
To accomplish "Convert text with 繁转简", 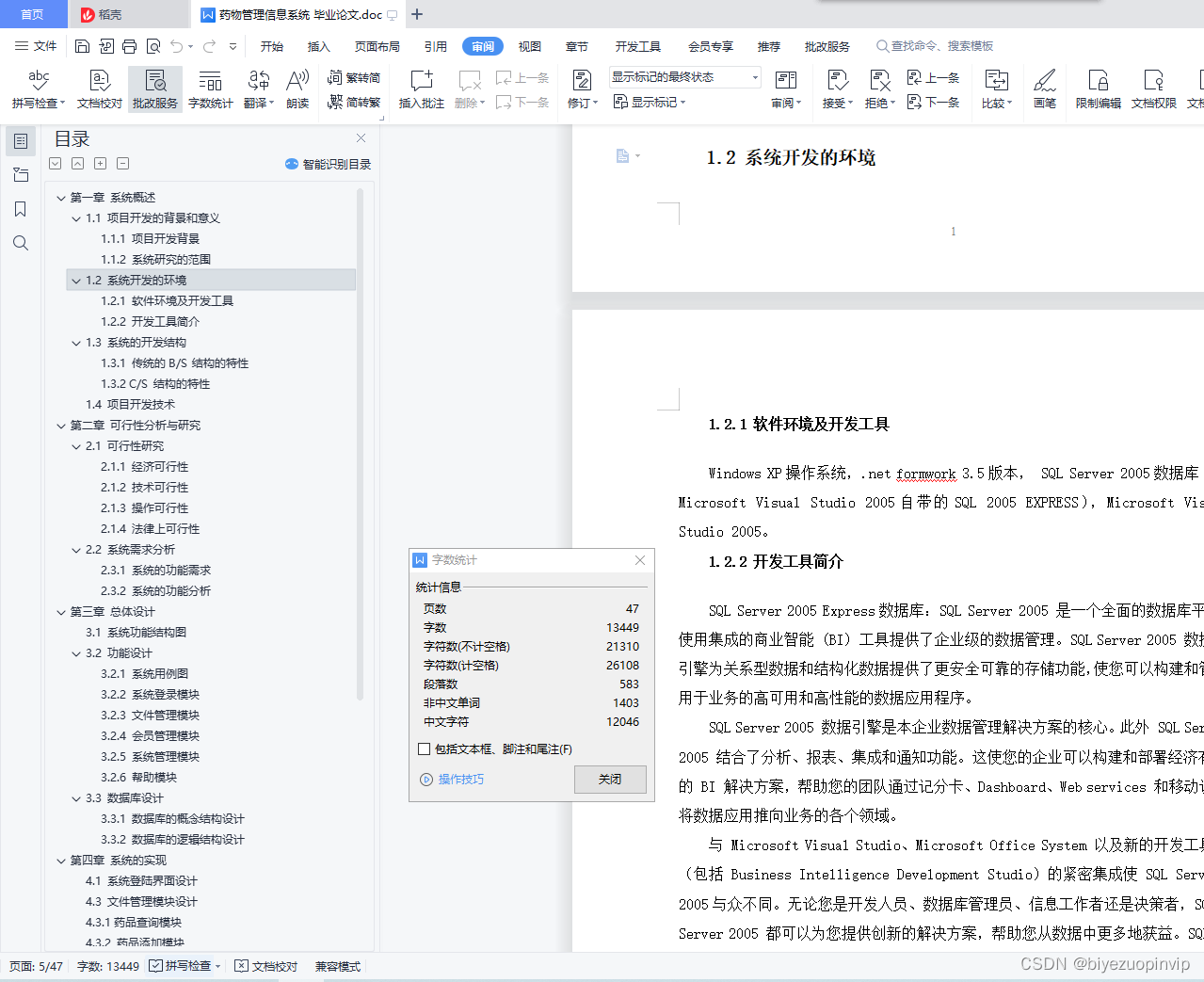I will tap(354, 77).
